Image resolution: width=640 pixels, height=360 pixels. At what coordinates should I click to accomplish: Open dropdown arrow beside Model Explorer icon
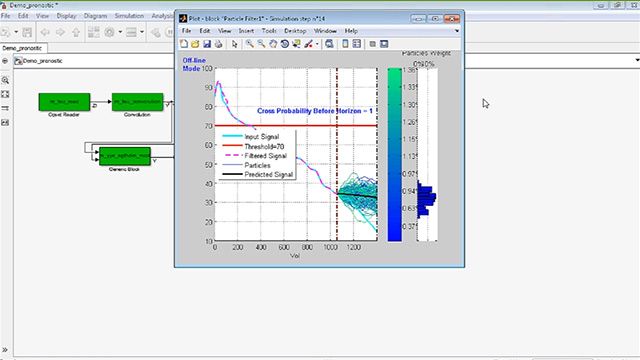[x=142, y=32]
